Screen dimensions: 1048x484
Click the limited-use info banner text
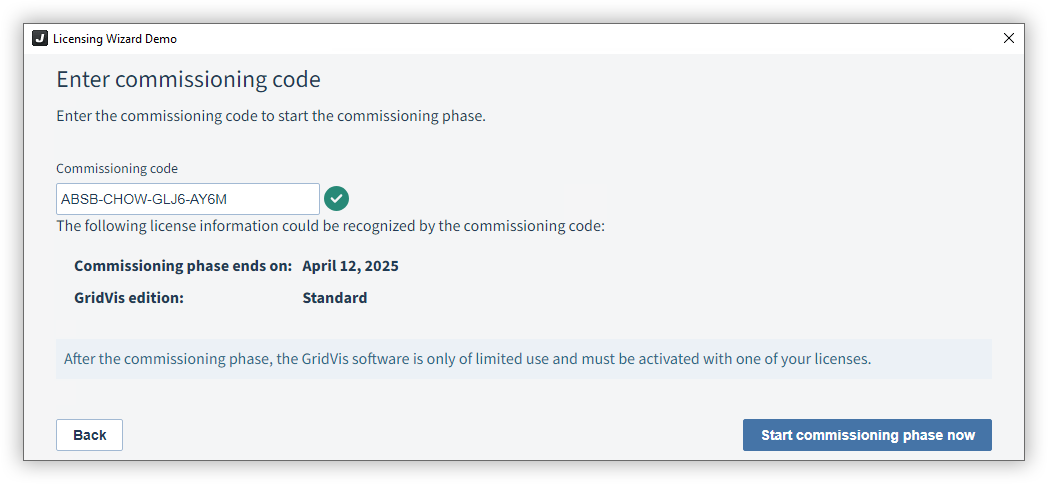[x=467, y=359]
